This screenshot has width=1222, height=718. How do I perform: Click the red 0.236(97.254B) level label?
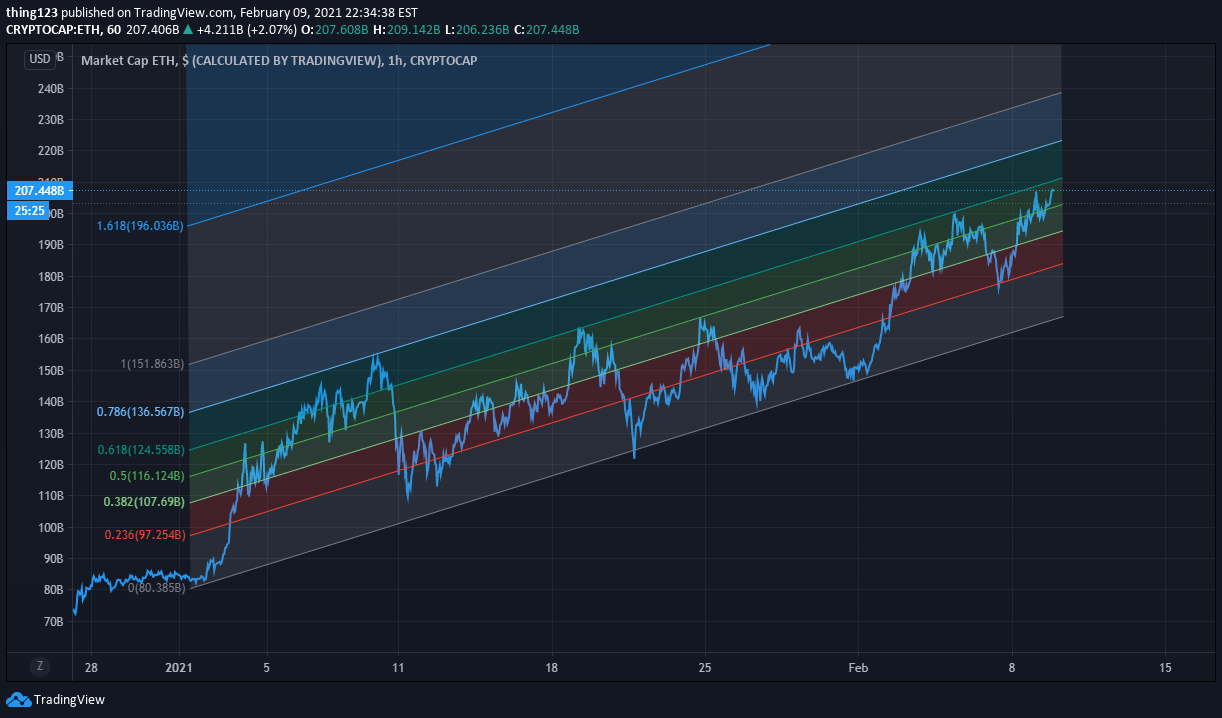[x=145, y=536]
